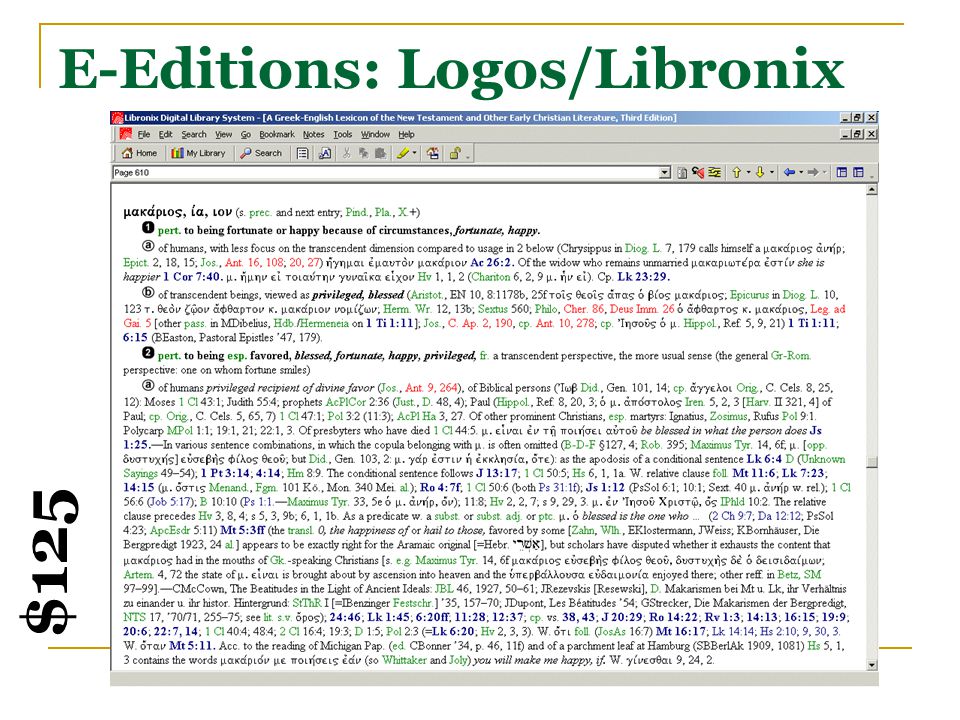Click the Page 610 location box

click(392, 173)
